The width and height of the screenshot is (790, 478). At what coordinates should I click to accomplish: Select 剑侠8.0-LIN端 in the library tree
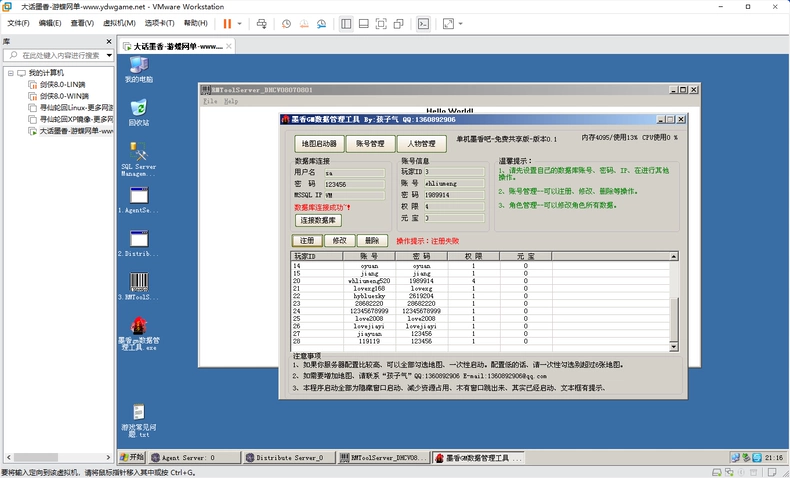(62, 85)
